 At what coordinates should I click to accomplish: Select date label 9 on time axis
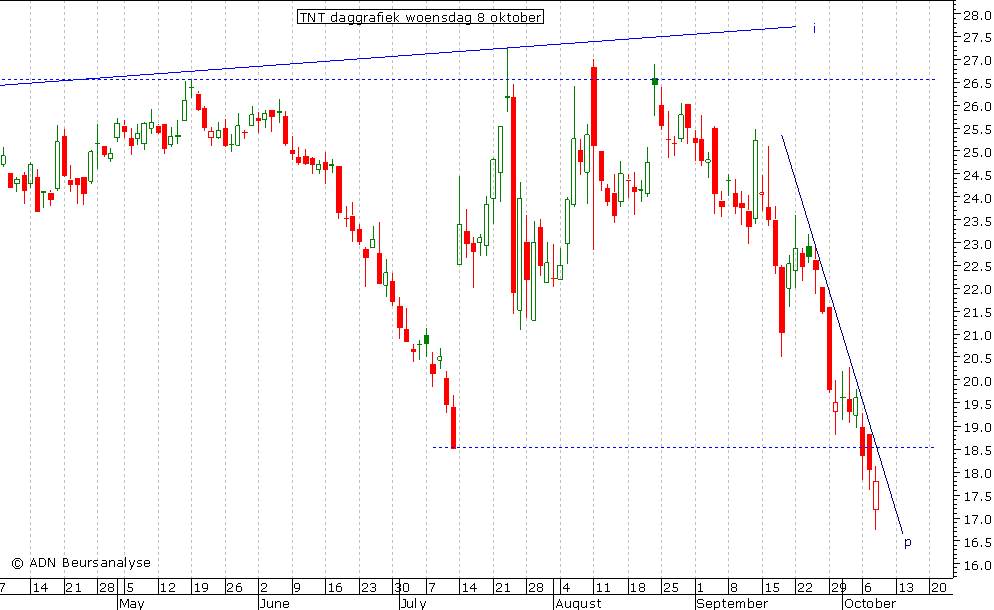(x=298, y=587)
